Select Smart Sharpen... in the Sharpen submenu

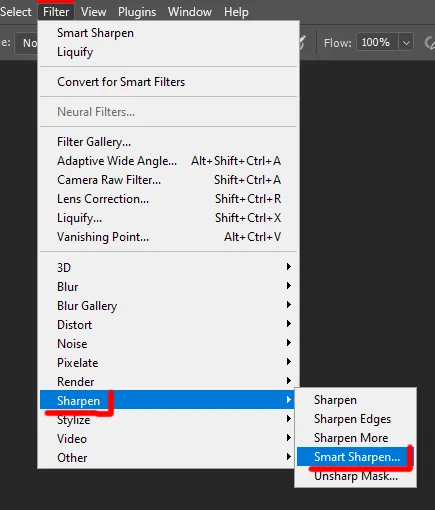tap(355, 457)
